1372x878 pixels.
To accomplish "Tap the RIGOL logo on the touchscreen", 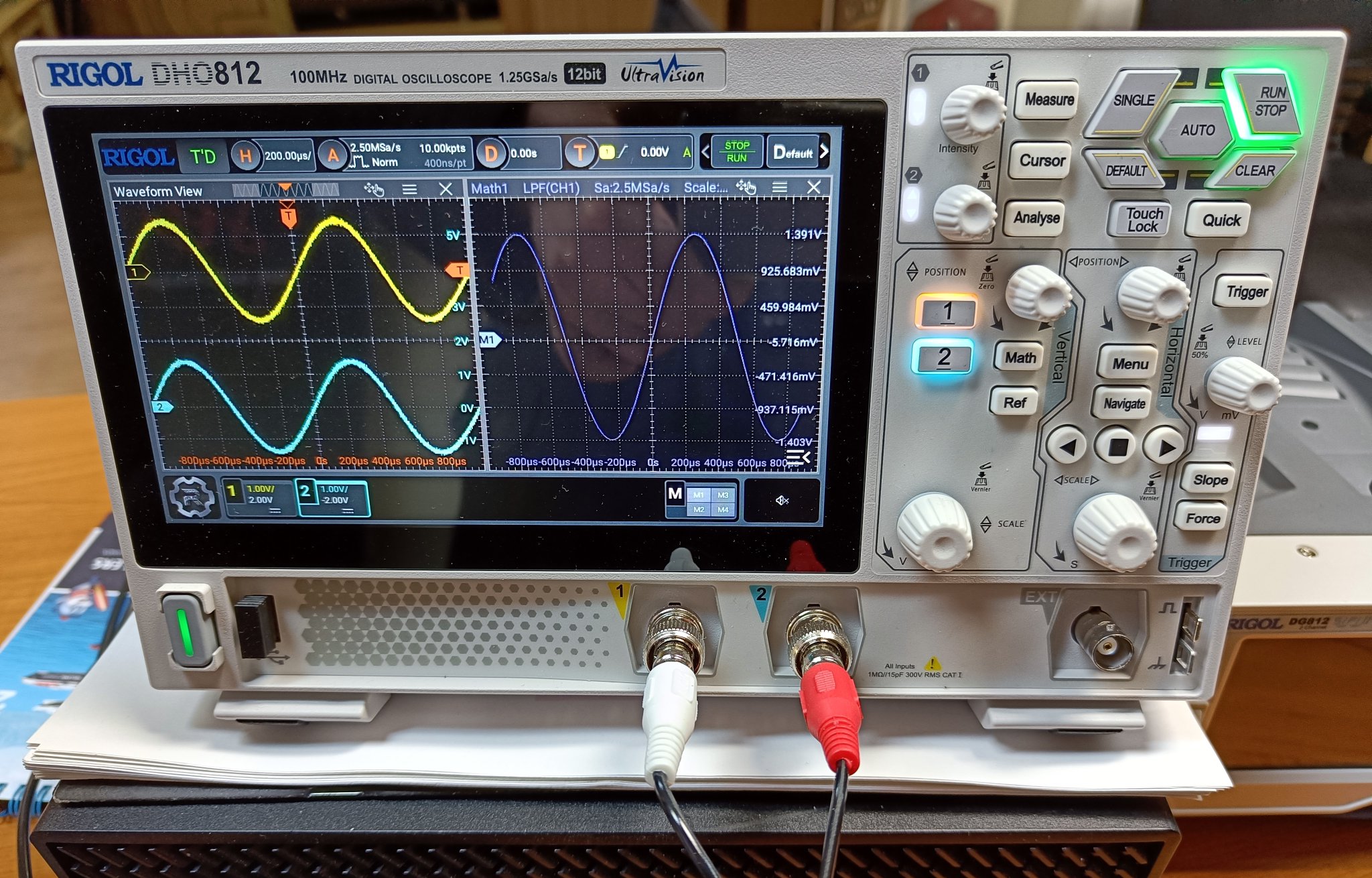I will [x=137, y=158].
